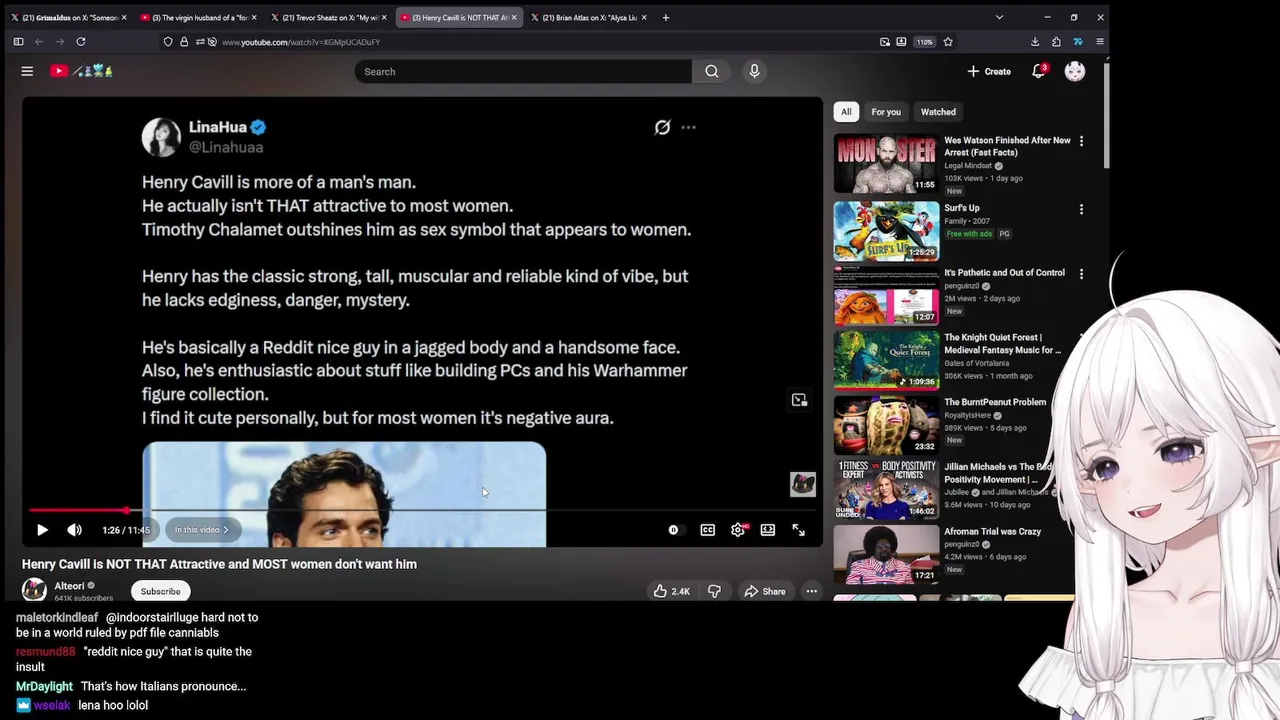Bookmark this page with star

(948, 42)
